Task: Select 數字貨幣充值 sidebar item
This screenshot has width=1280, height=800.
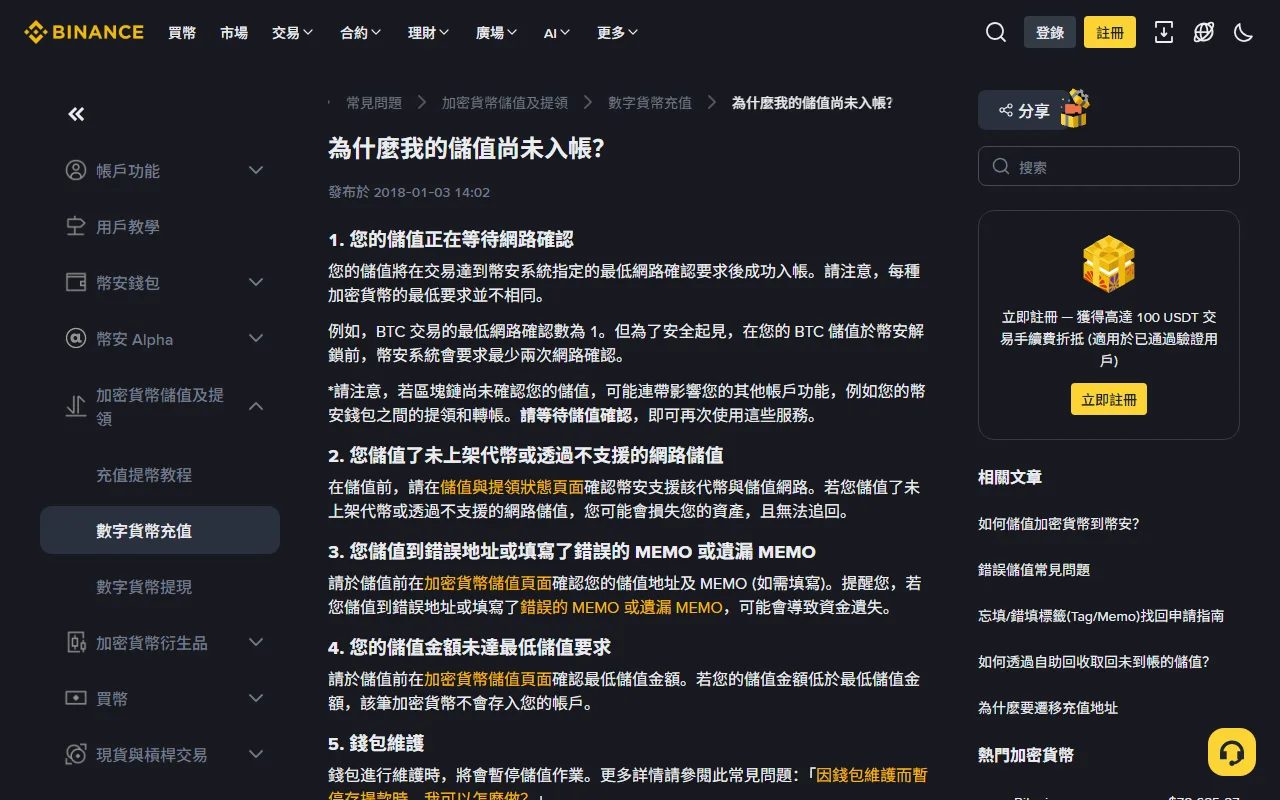Action: click(x=160, y=530)
